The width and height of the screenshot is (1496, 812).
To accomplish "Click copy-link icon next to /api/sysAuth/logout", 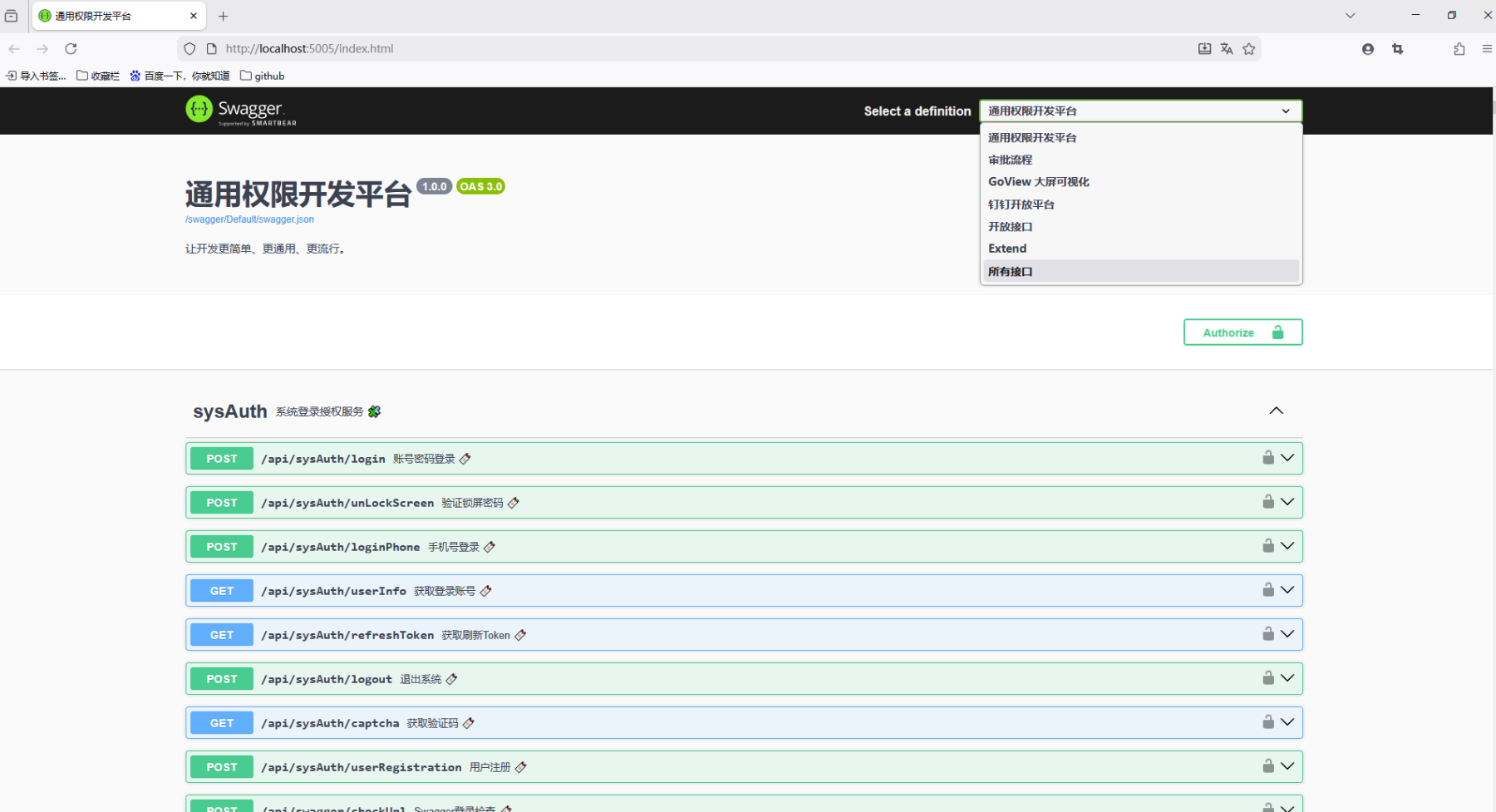I will coord(451,679).
